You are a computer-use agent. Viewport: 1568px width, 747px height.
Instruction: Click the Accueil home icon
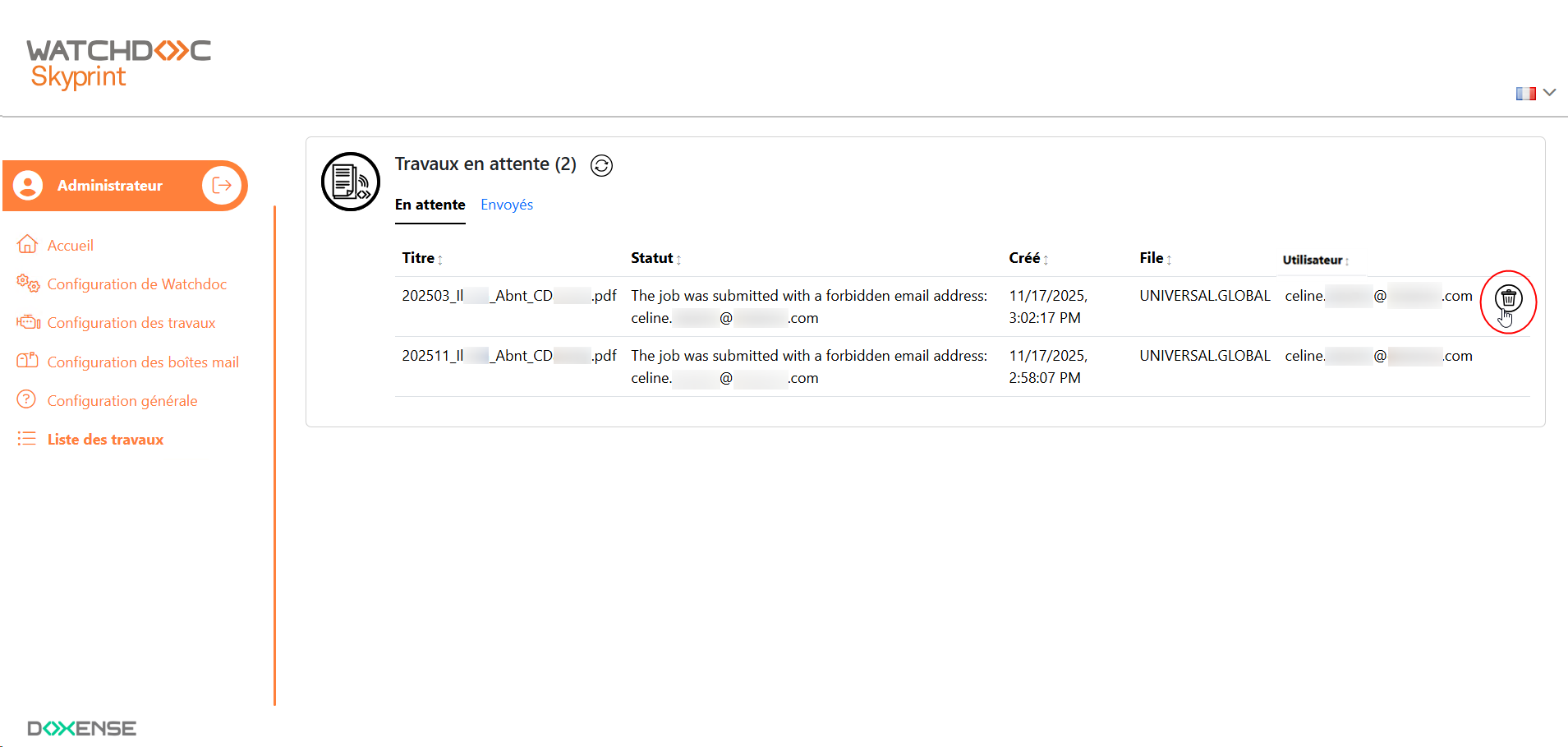click(x=27, y=244)
